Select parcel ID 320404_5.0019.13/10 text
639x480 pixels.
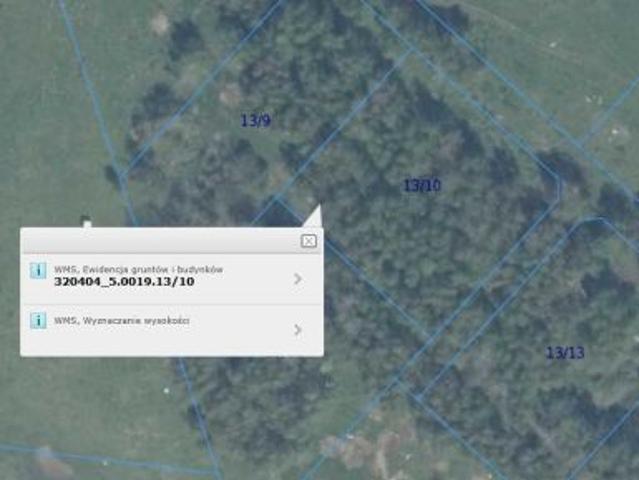124,282
